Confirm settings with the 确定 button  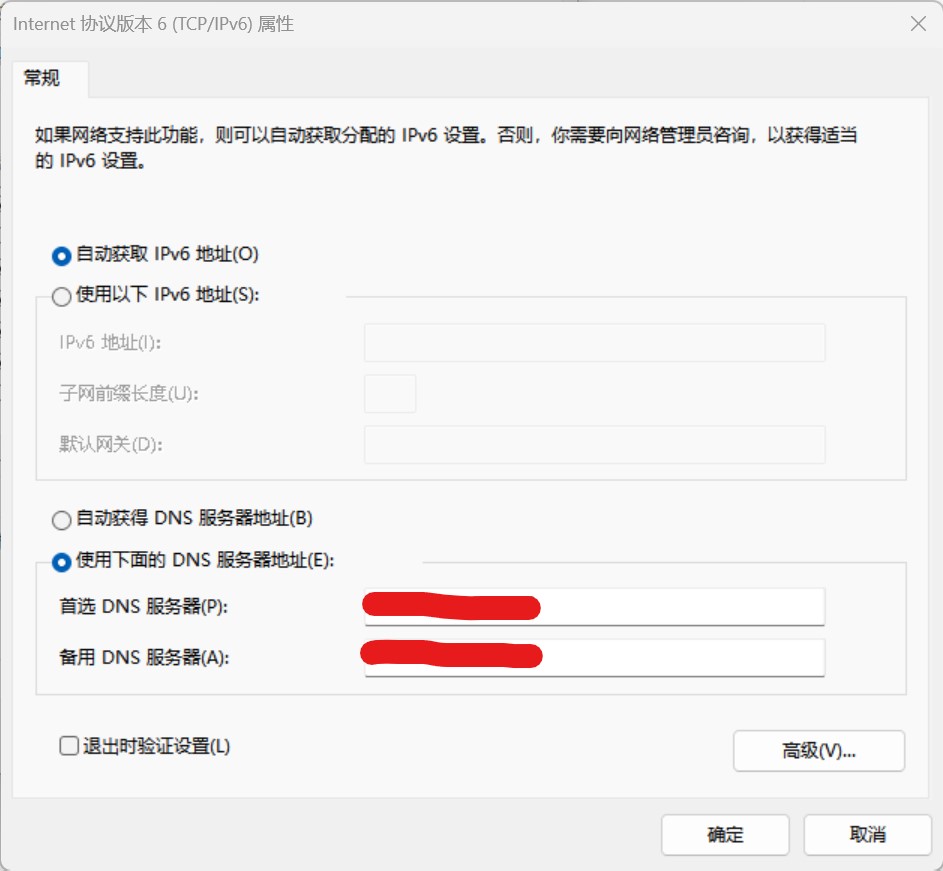(725, 835)
